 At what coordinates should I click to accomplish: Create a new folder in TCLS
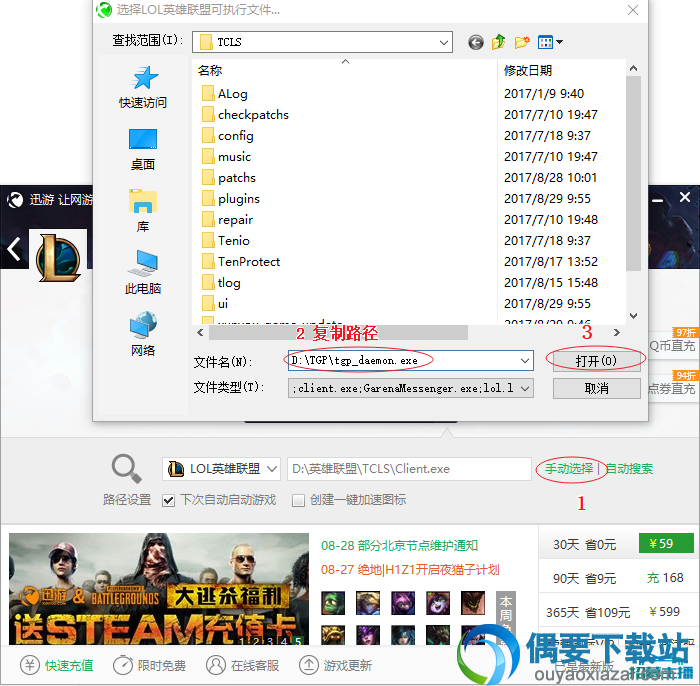521,42
